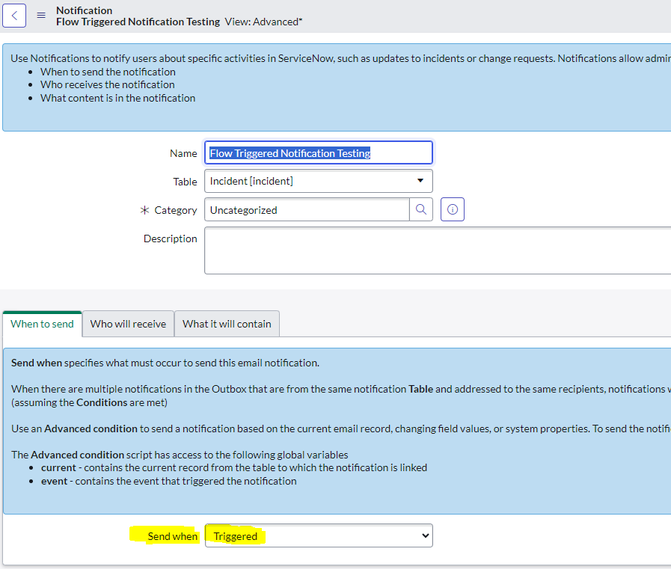Image resolution: width=671 pixels, height=569 pixels.
Task: Open the form context hamburger menu
Action: click(41, 15)
